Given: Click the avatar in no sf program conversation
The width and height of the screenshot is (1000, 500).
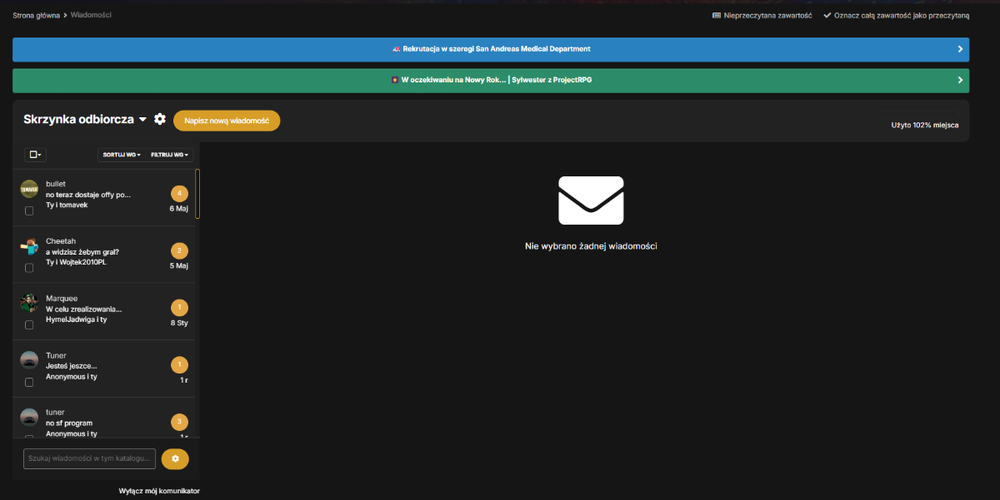Looking at the screenshot, I should coord(29,417).
